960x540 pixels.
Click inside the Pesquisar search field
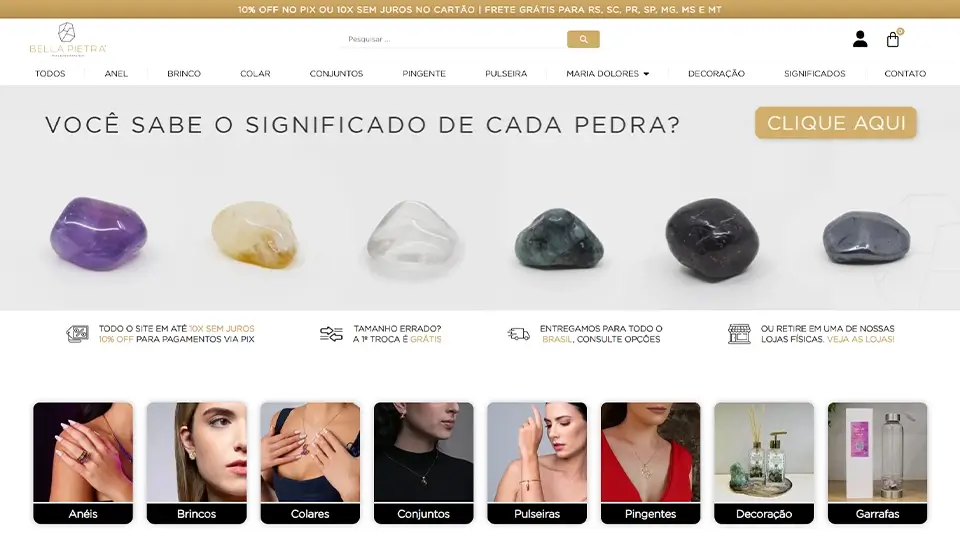point(453,39)
